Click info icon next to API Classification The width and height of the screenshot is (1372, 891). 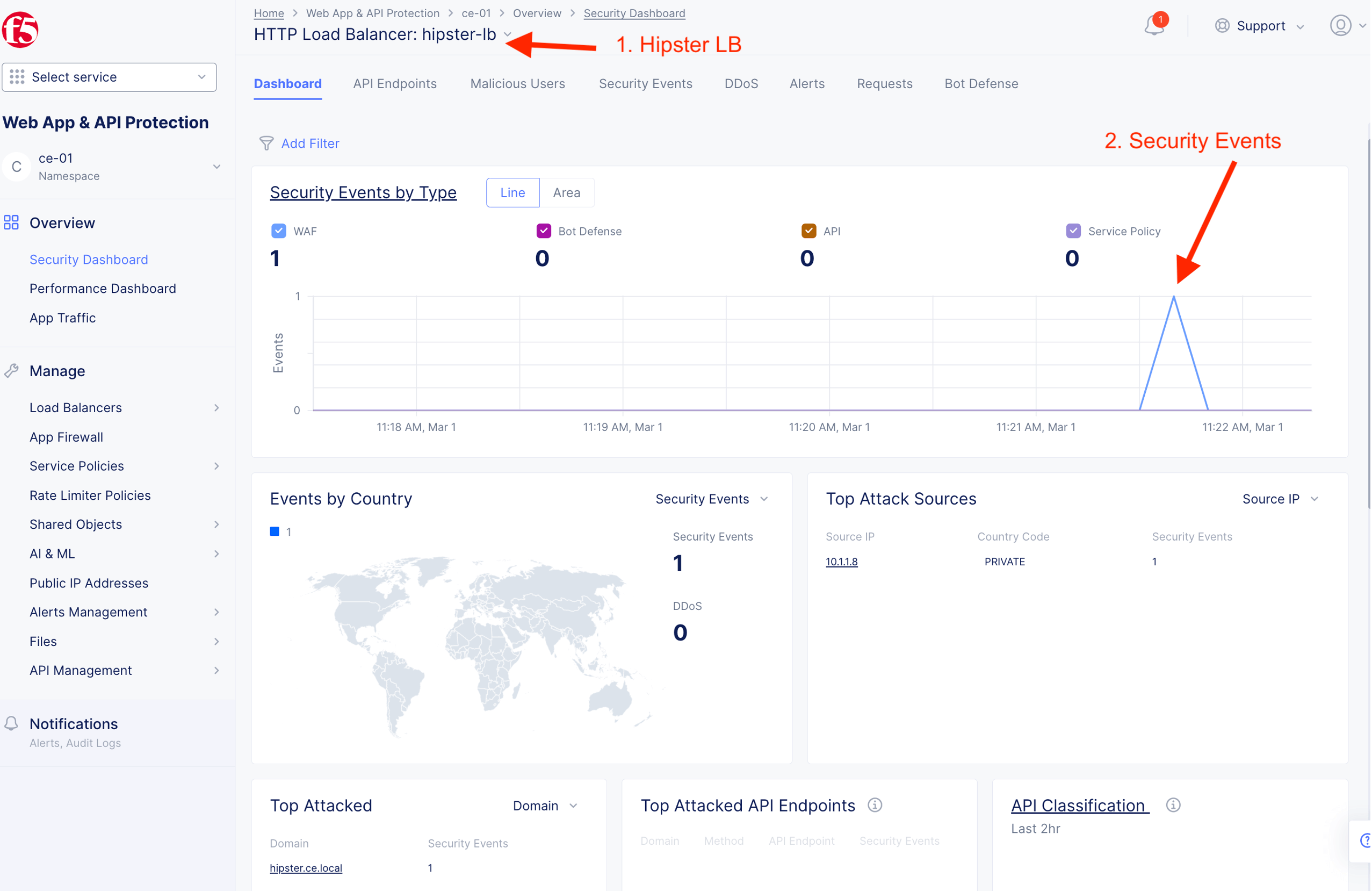pyautogui.click(x=1173, y=804)
